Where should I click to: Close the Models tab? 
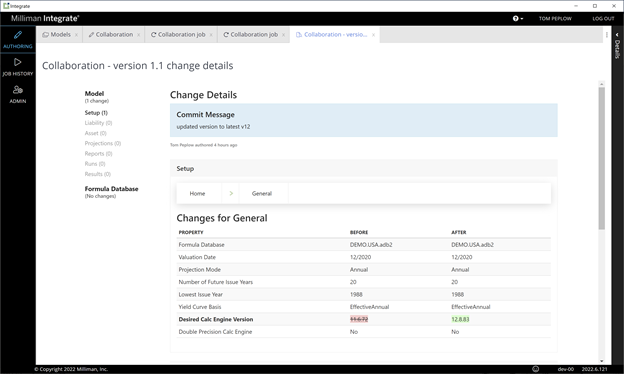click(x=76, y=35)
